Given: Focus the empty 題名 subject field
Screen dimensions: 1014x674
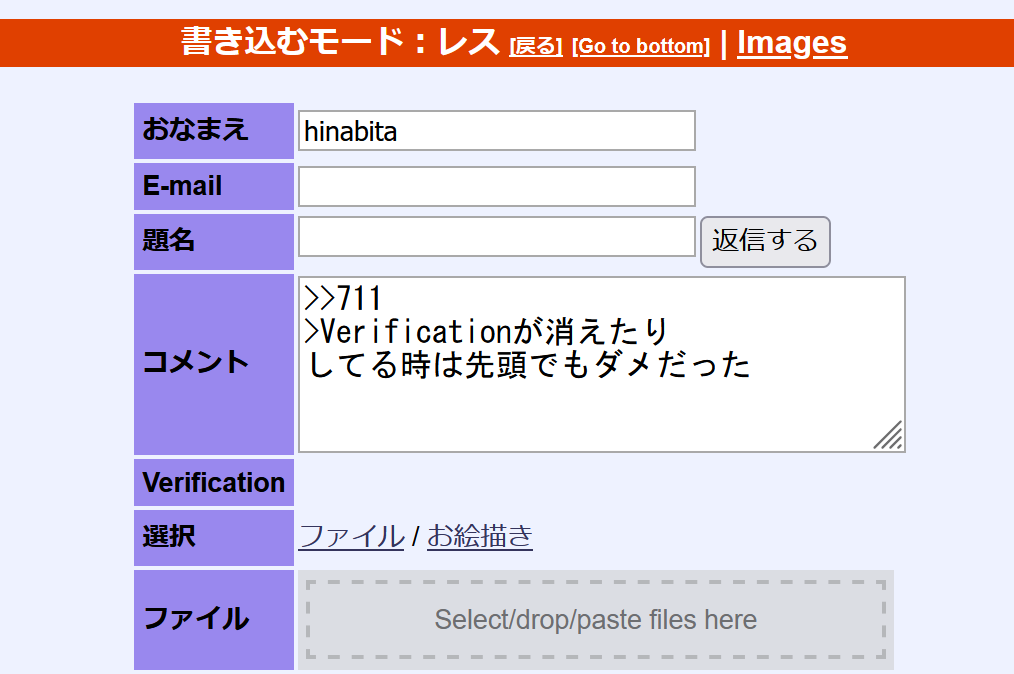Looking at the screenshot, I should pos(496,237).
